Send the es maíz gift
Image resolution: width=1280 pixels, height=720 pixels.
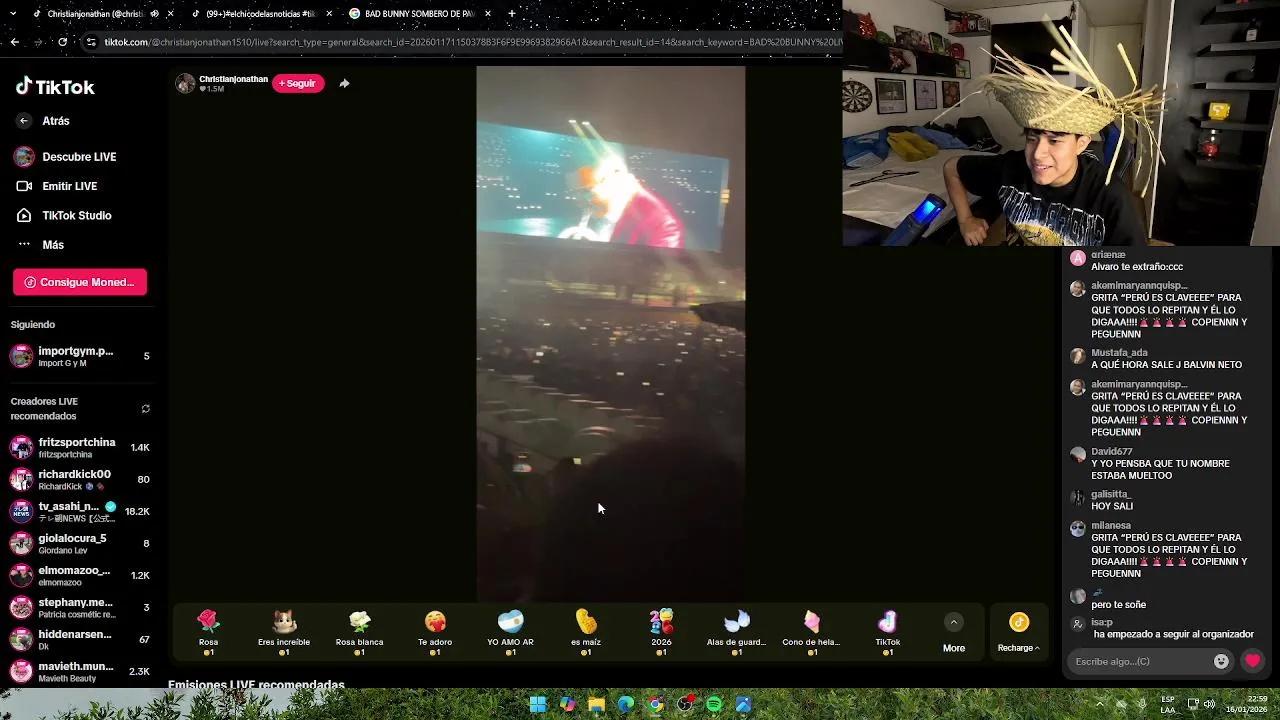[x=586, y=632]
